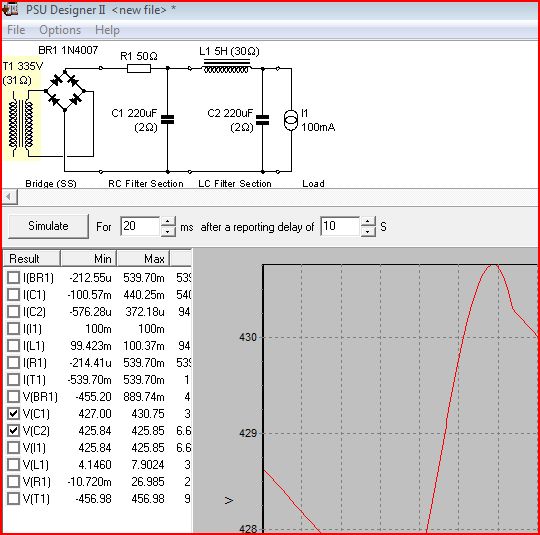The image size is (540, 535).
Task: Click the V(T1) Max value 456.98
Action: click(148, 499)
